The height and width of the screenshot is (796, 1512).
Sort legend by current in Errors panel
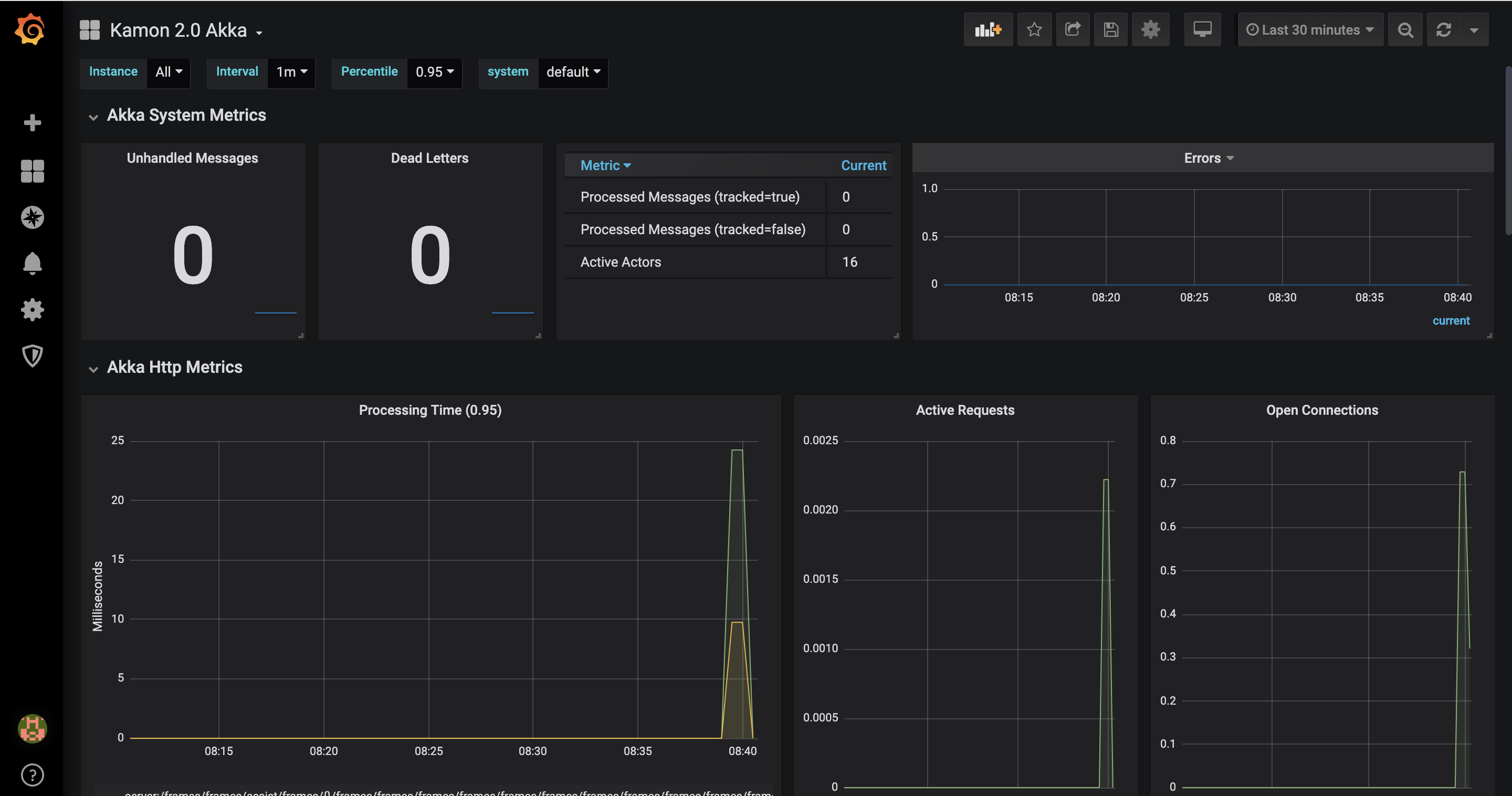point(1451,321)
